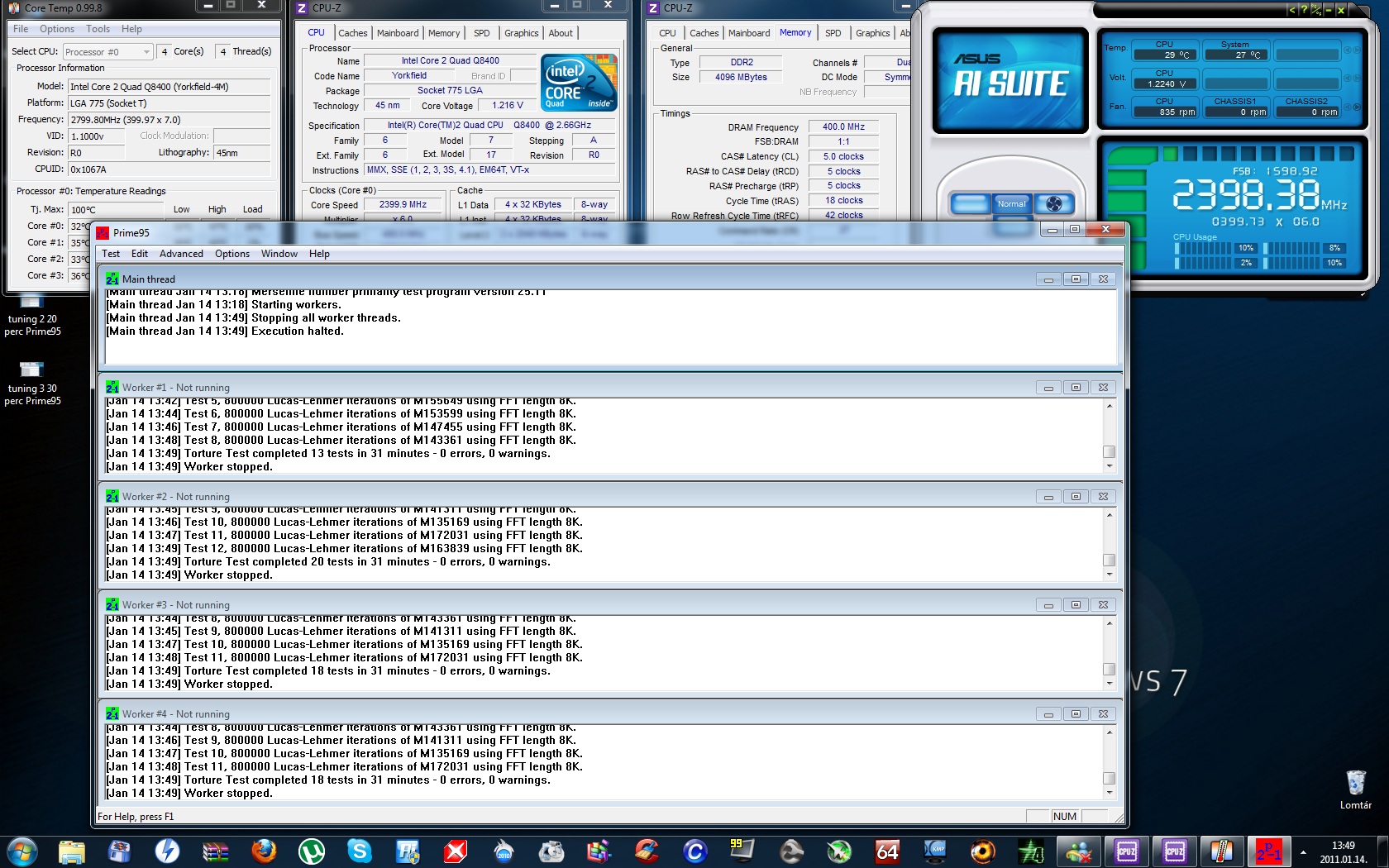The height and width of the screenshot is (868, 1389).
Task: Open WinRAR icon in the taskbar
Action: pyautogui.click(x=216, y=851)
